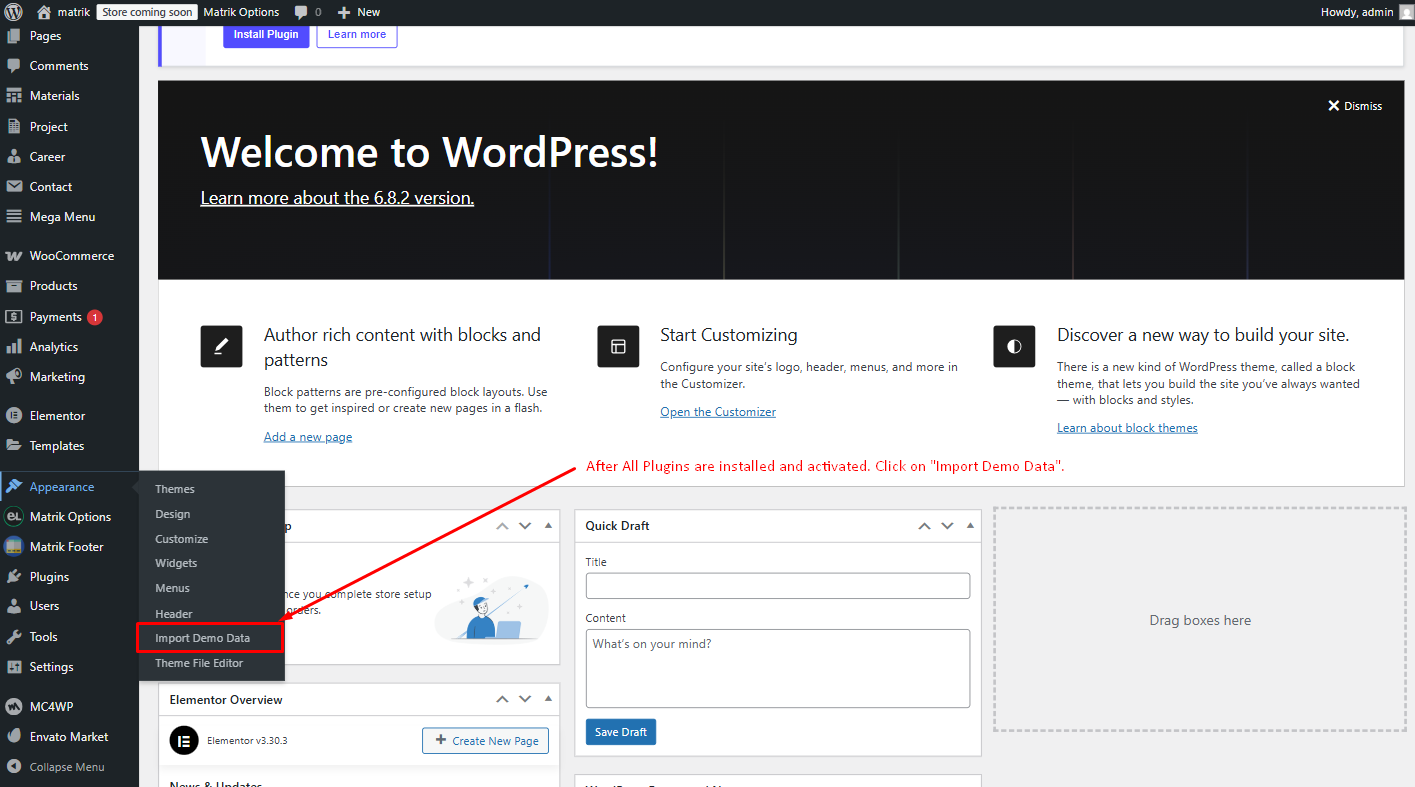This screenshot has width=1415, height=787.
Task: Move Quick Draft panel down arrow
Action: (x=947, y=526)
